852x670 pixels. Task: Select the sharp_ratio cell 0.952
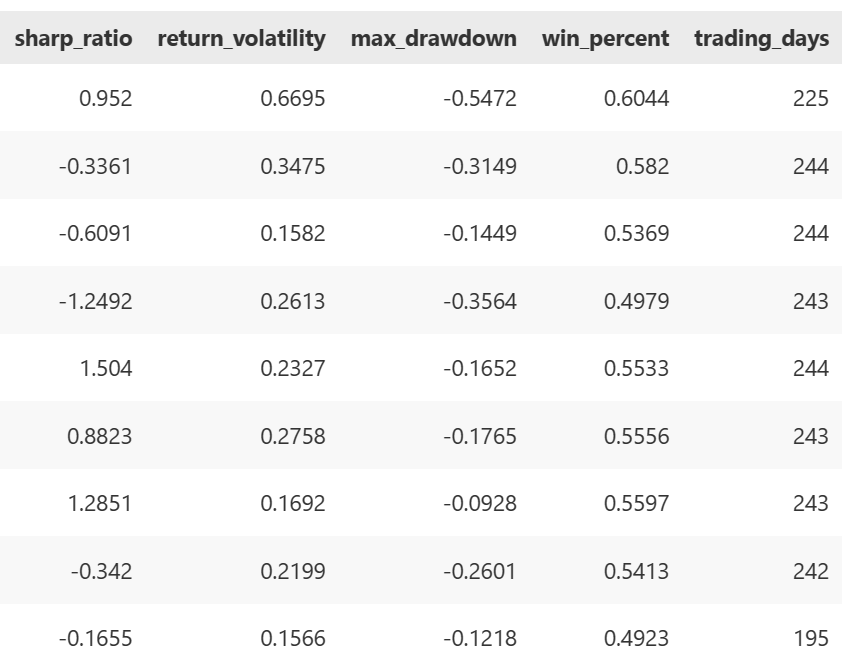[107, 99]
